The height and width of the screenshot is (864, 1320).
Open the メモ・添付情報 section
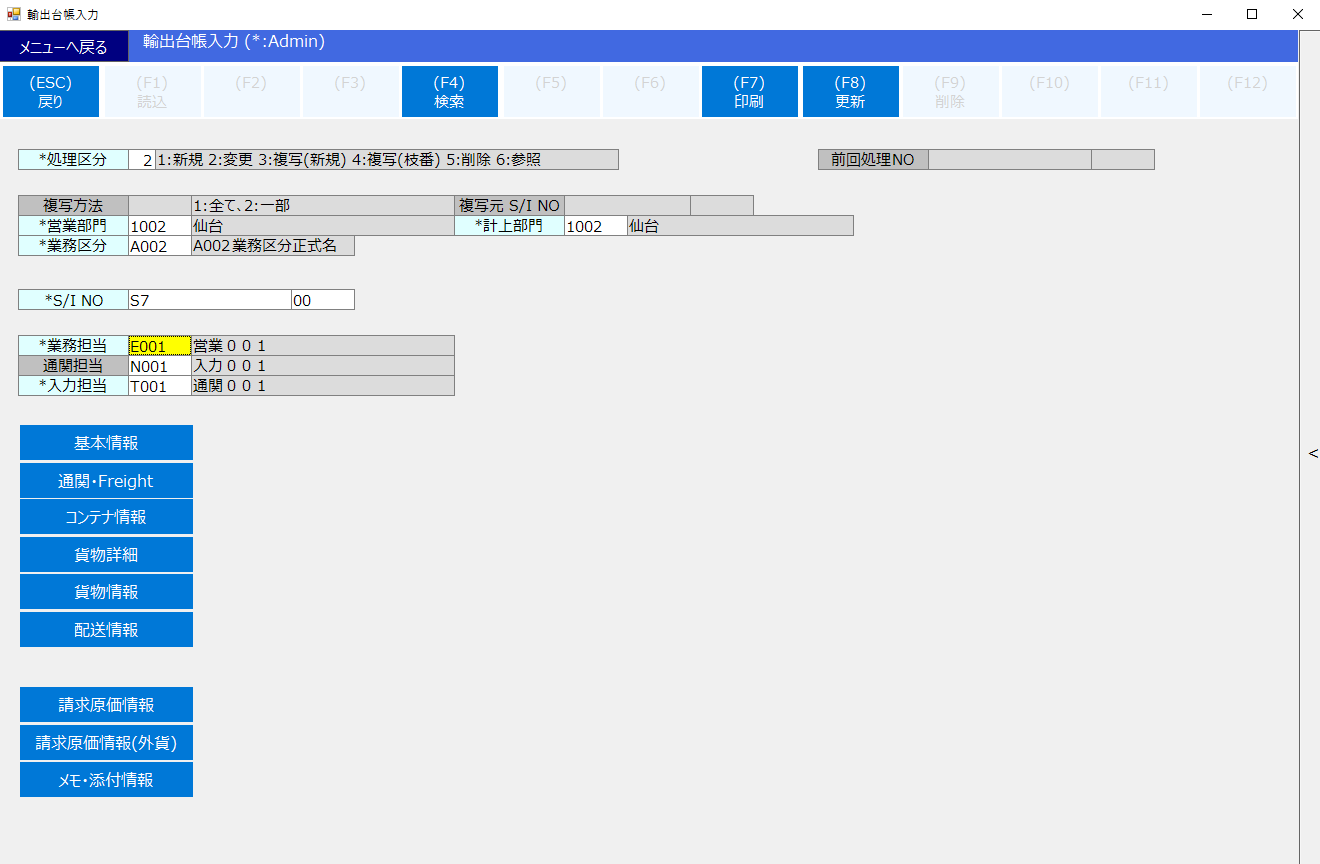(x=106, y=780)
